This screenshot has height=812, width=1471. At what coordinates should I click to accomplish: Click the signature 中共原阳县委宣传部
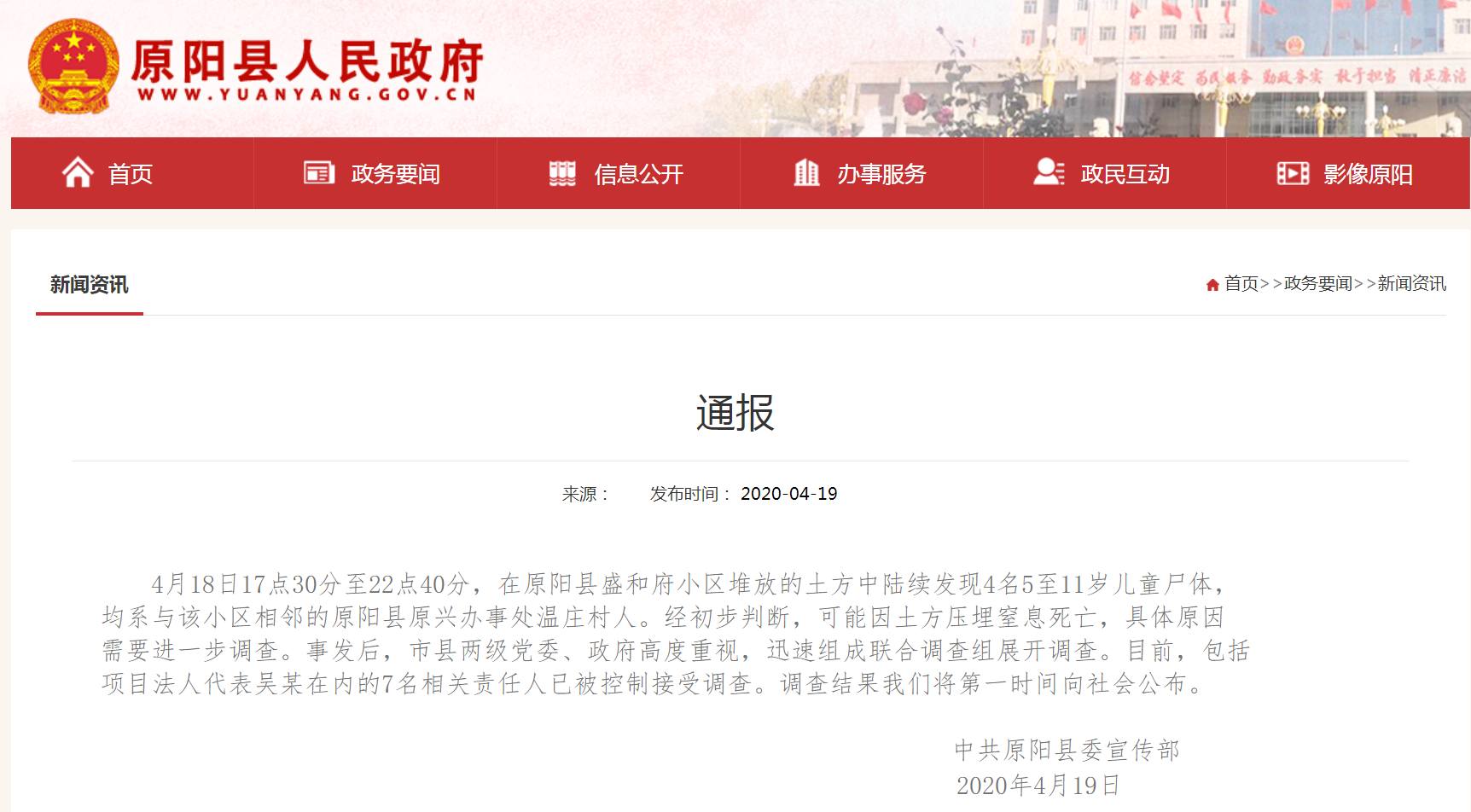click(x=1067, y=751)
